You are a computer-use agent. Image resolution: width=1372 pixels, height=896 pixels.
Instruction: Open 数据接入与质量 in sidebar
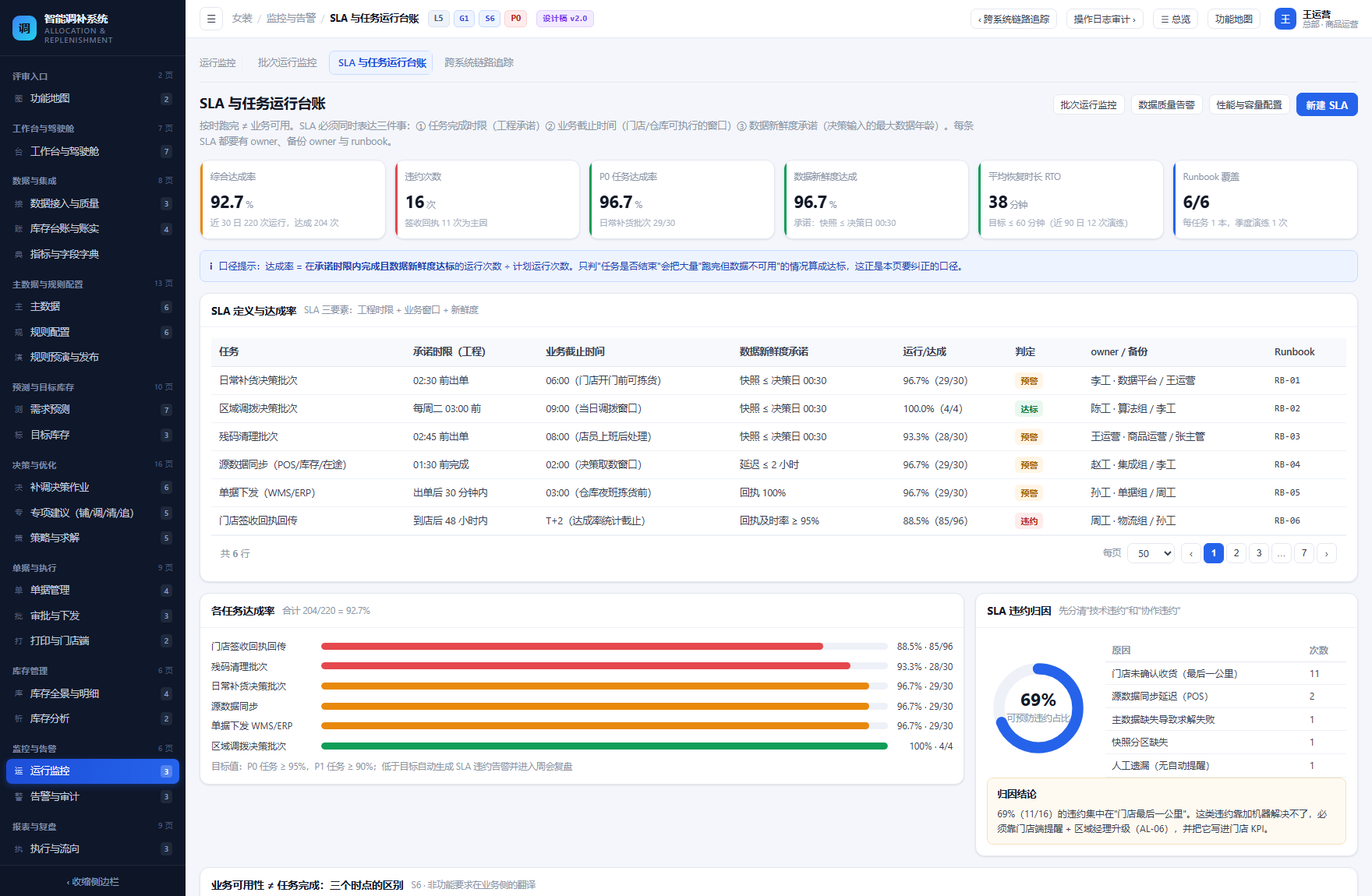click(93, 204)
